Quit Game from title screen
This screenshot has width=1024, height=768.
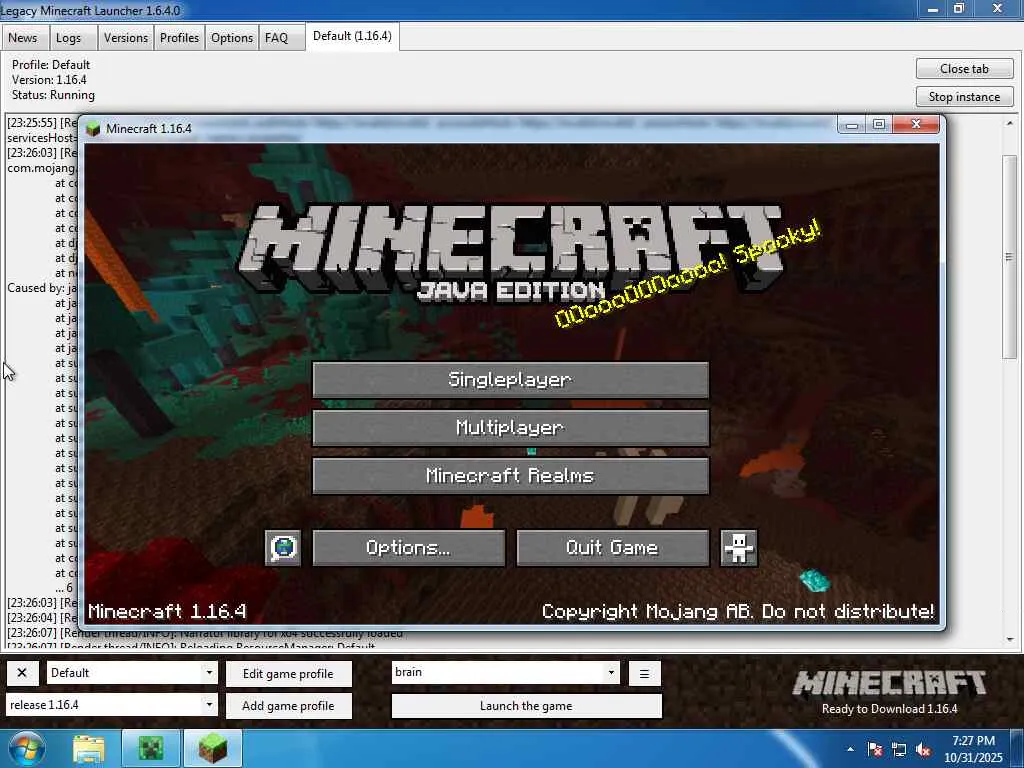tap(613, 547)
